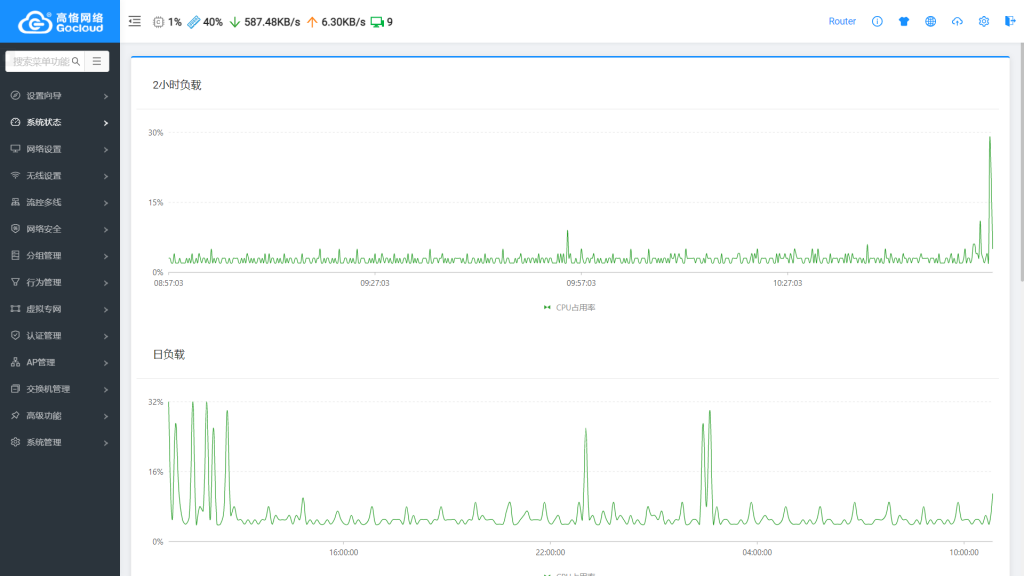Expand 流控多线 with its chevron
This screenshot has height=576, width=1024.
click(106, 203)
